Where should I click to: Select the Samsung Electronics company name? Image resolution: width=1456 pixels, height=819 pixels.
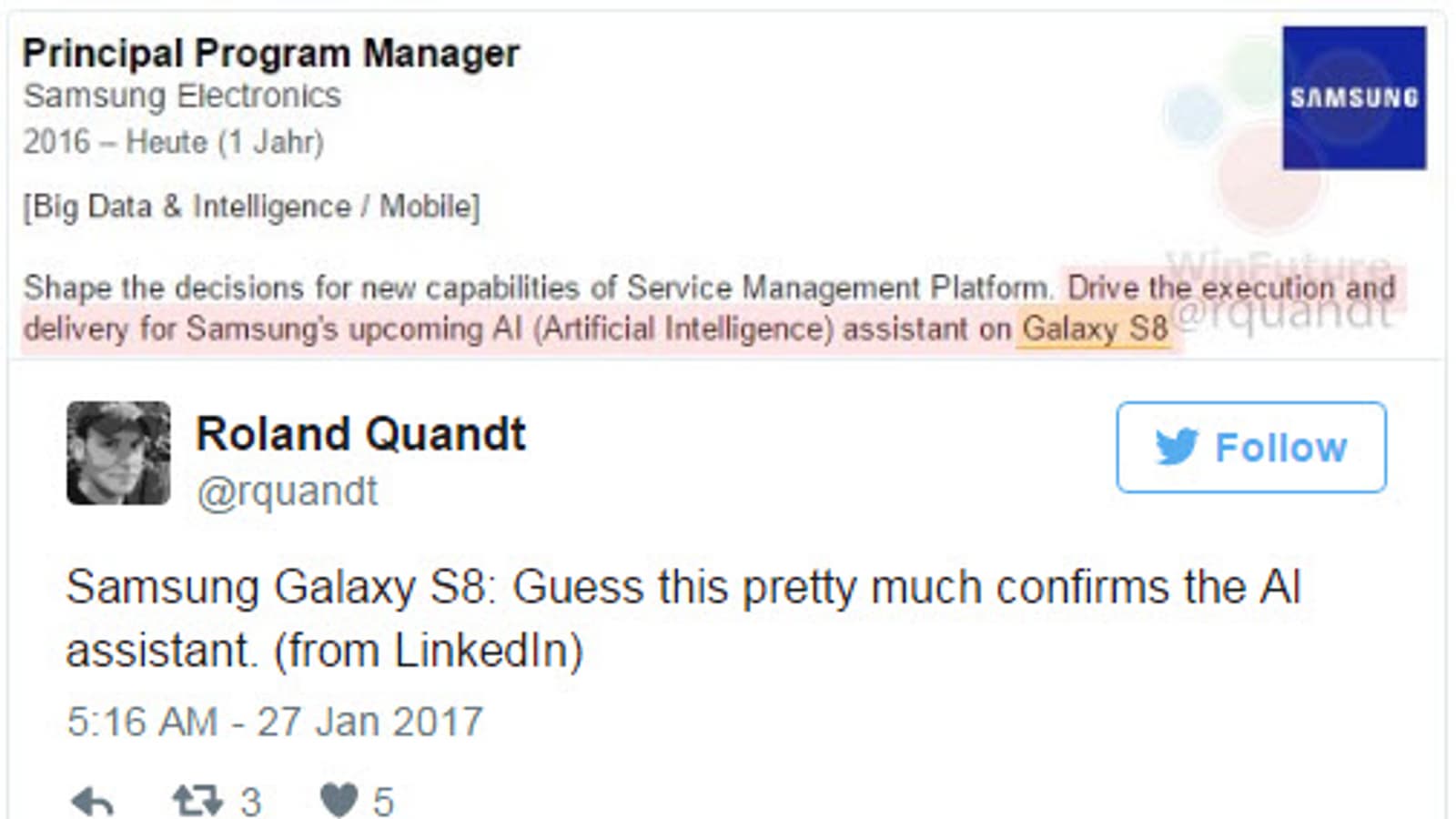coord(182,96)
